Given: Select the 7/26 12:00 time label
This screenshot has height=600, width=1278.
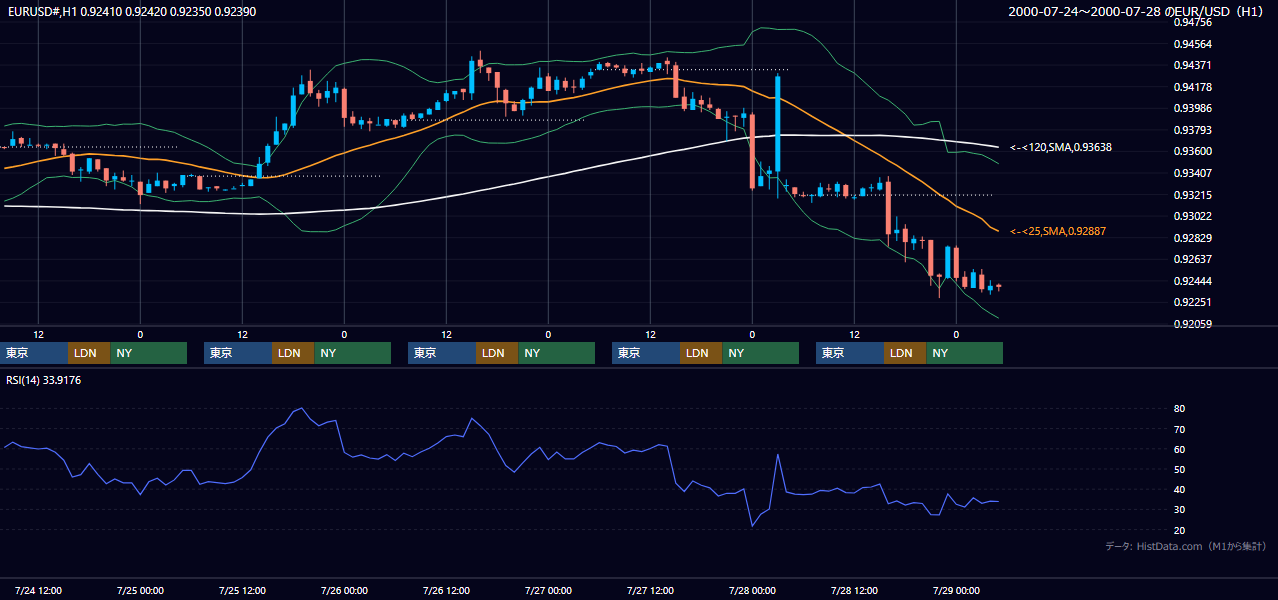Looking at the screenshot, I should coord(446,591).
